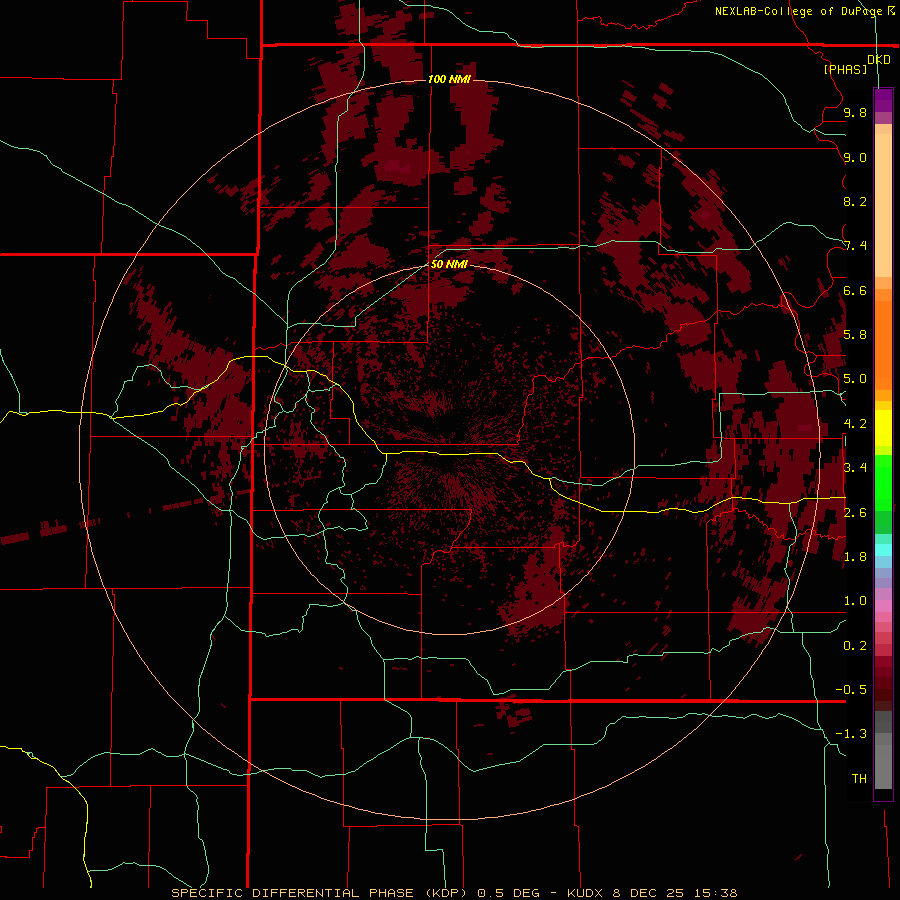Viewport: 900px width, 900px height.
Task: Click the 'TH' label at the scale bottom
Action: 859,778
